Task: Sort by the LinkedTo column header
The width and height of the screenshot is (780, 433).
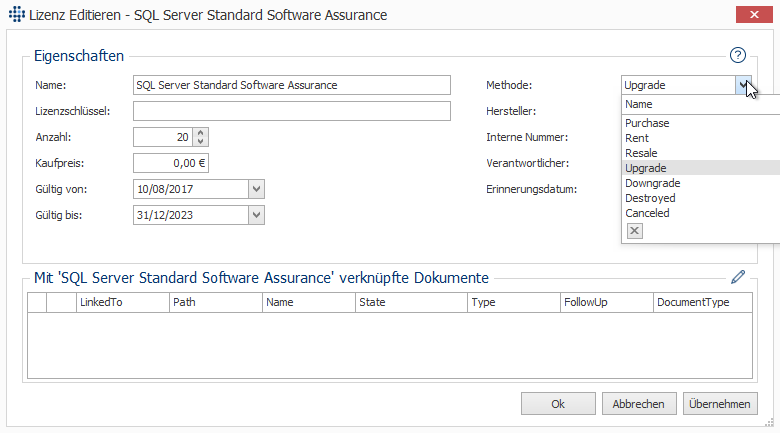Action: [123, 302]
